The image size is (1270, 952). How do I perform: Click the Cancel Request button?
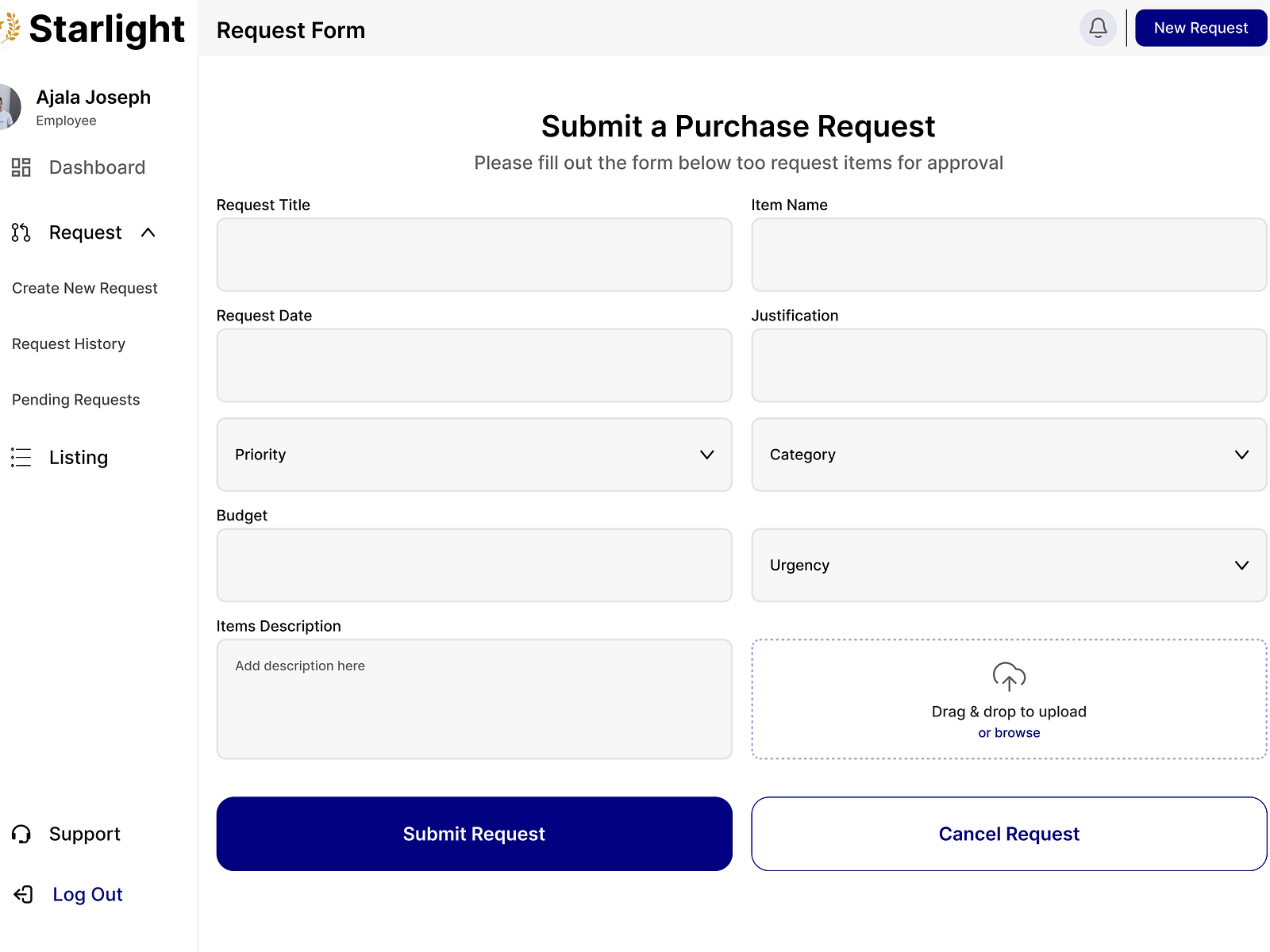tap(1009, 834)
